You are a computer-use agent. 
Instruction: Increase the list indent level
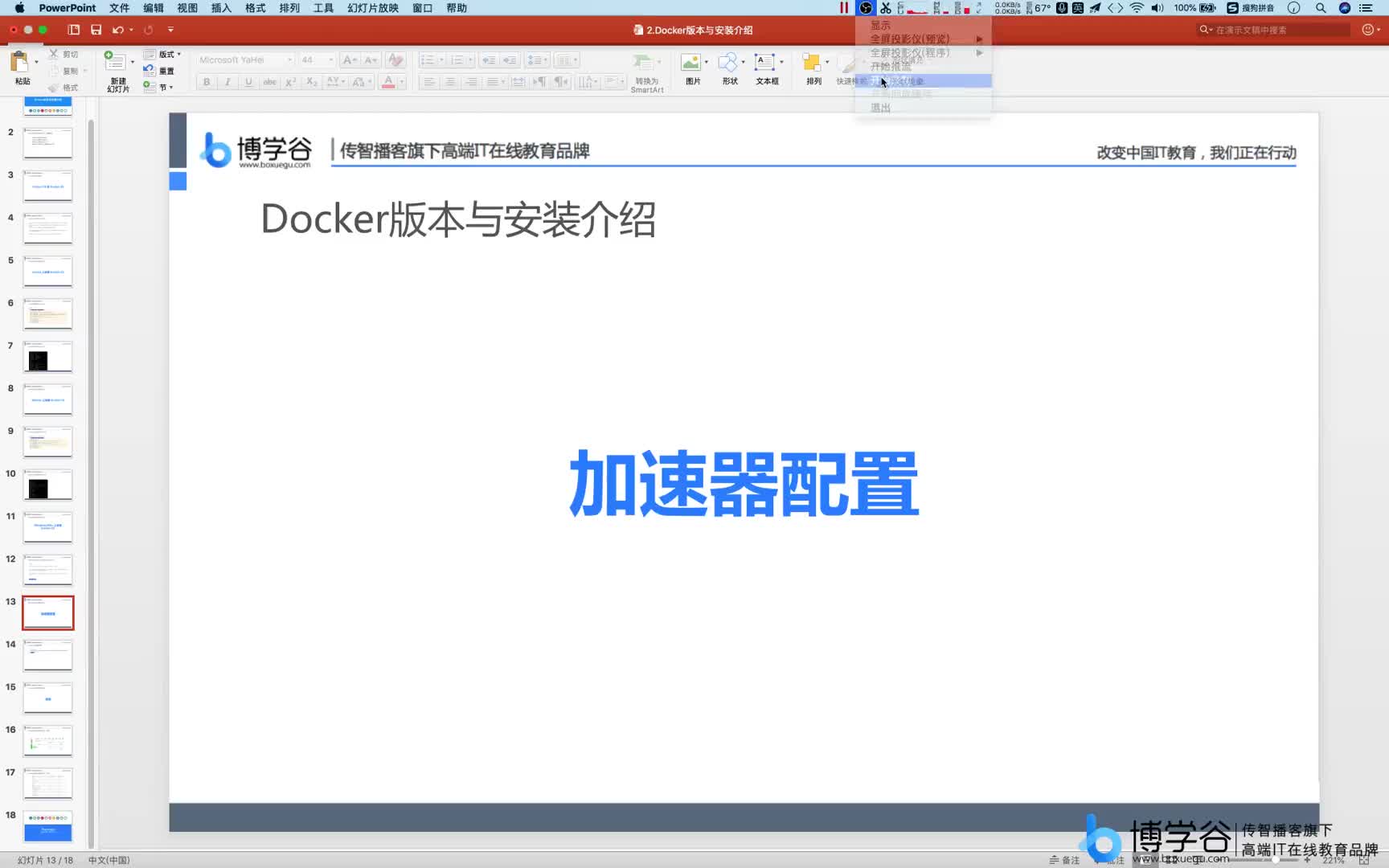point(510,60)
